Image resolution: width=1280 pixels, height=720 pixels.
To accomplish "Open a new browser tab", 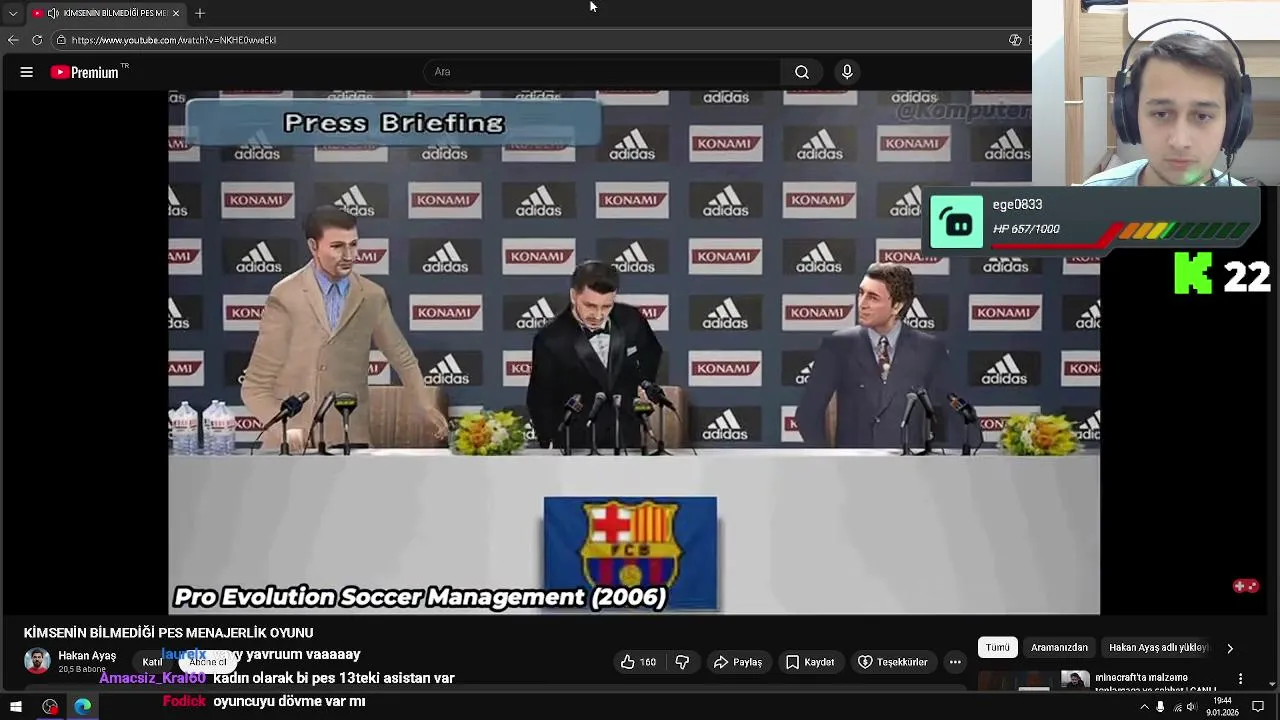I will click(x=200, y=13).
